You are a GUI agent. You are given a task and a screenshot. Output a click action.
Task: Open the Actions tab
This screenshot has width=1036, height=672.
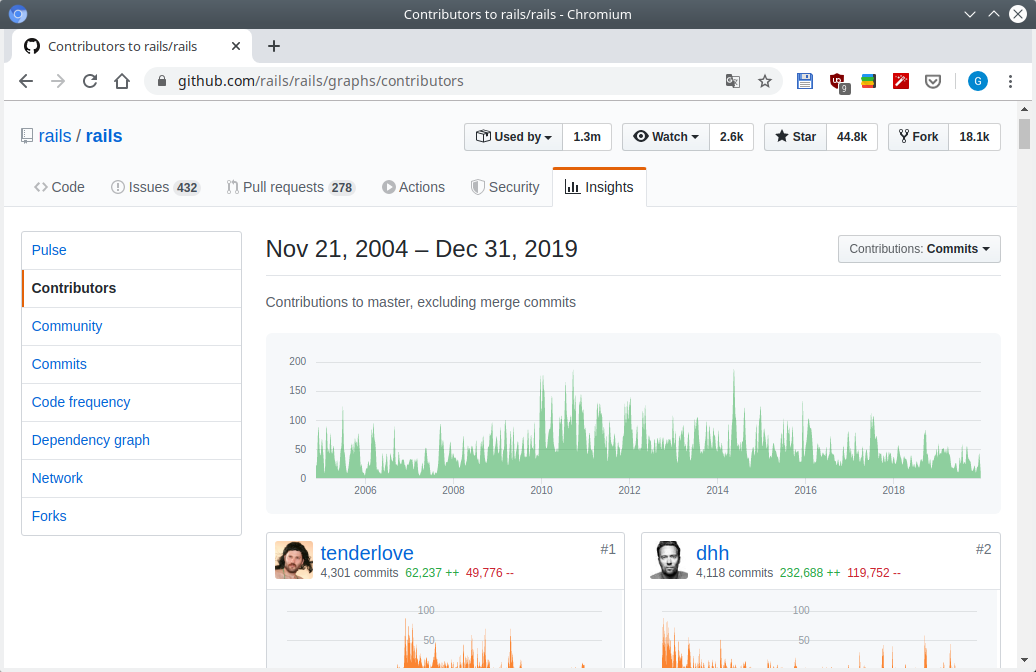414,187
